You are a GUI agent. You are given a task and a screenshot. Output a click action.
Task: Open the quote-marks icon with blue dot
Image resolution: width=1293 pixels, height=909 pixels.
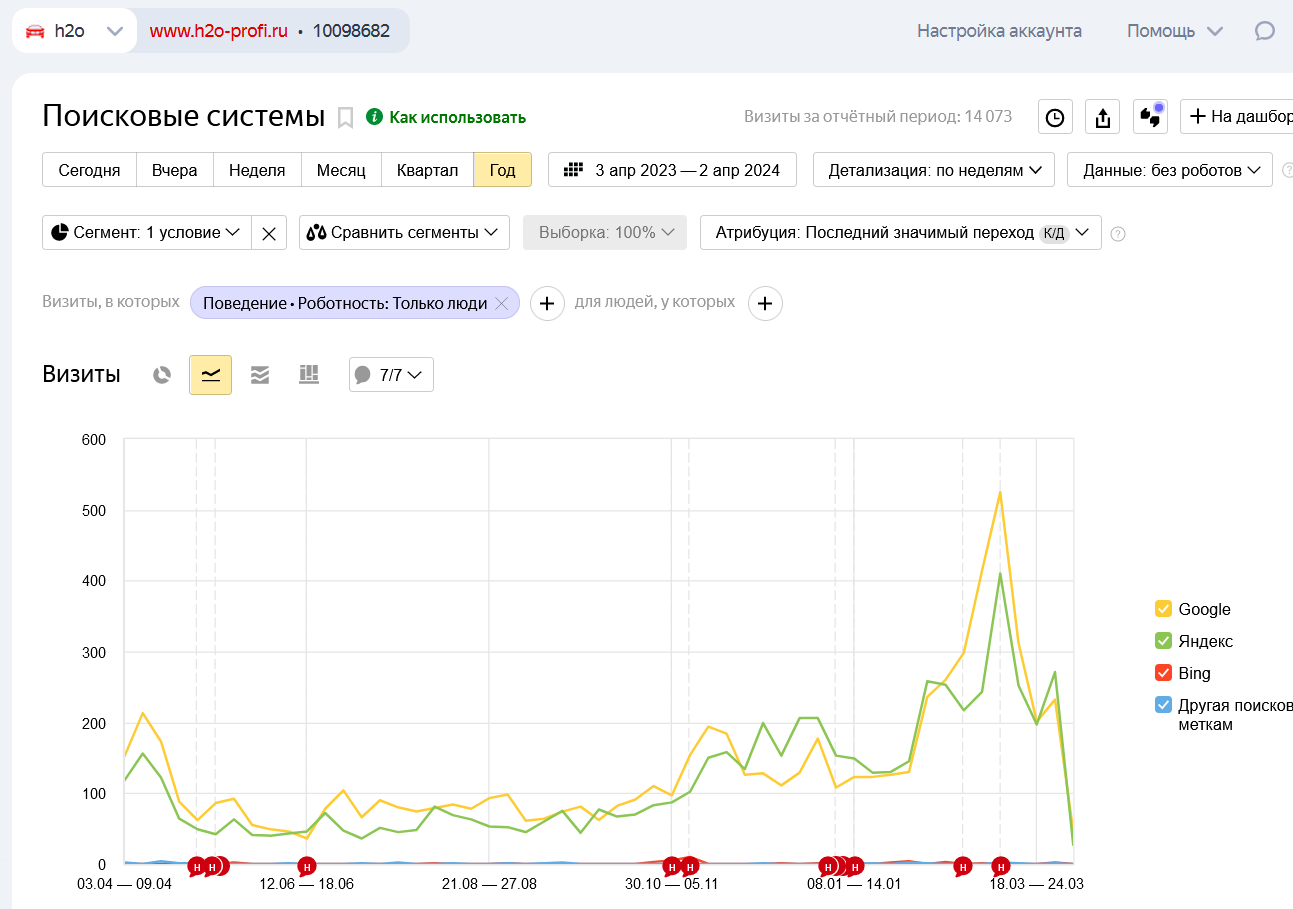[1150, 117]
